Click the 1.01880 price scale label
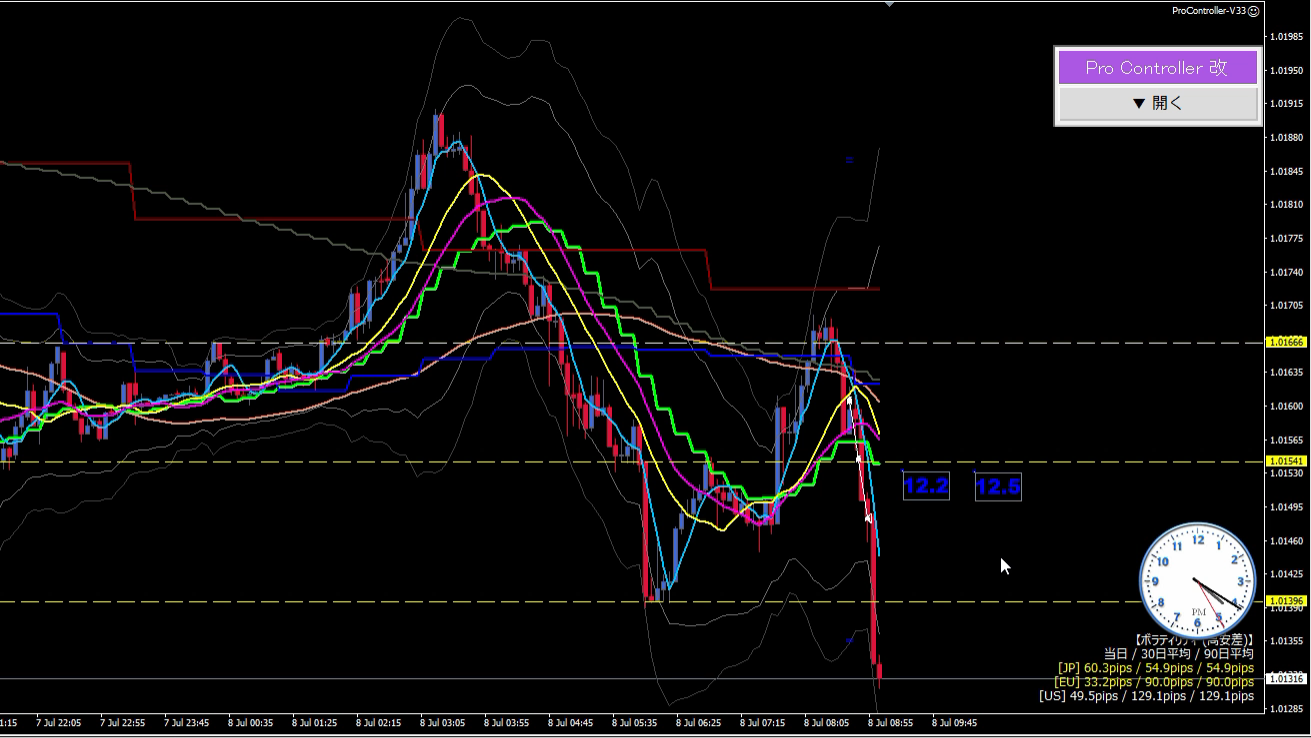The image size is (1311, 738). pos(1286,138)
